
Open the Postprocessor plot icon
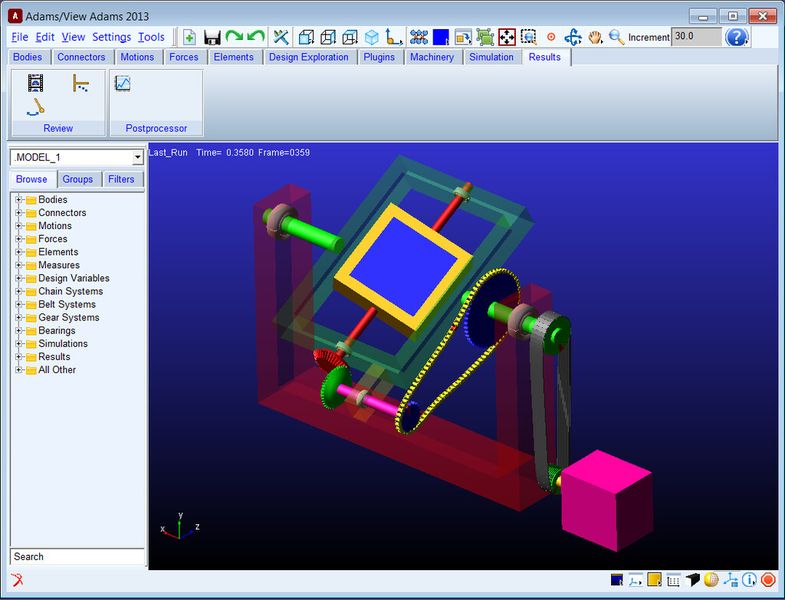point(122,84)
